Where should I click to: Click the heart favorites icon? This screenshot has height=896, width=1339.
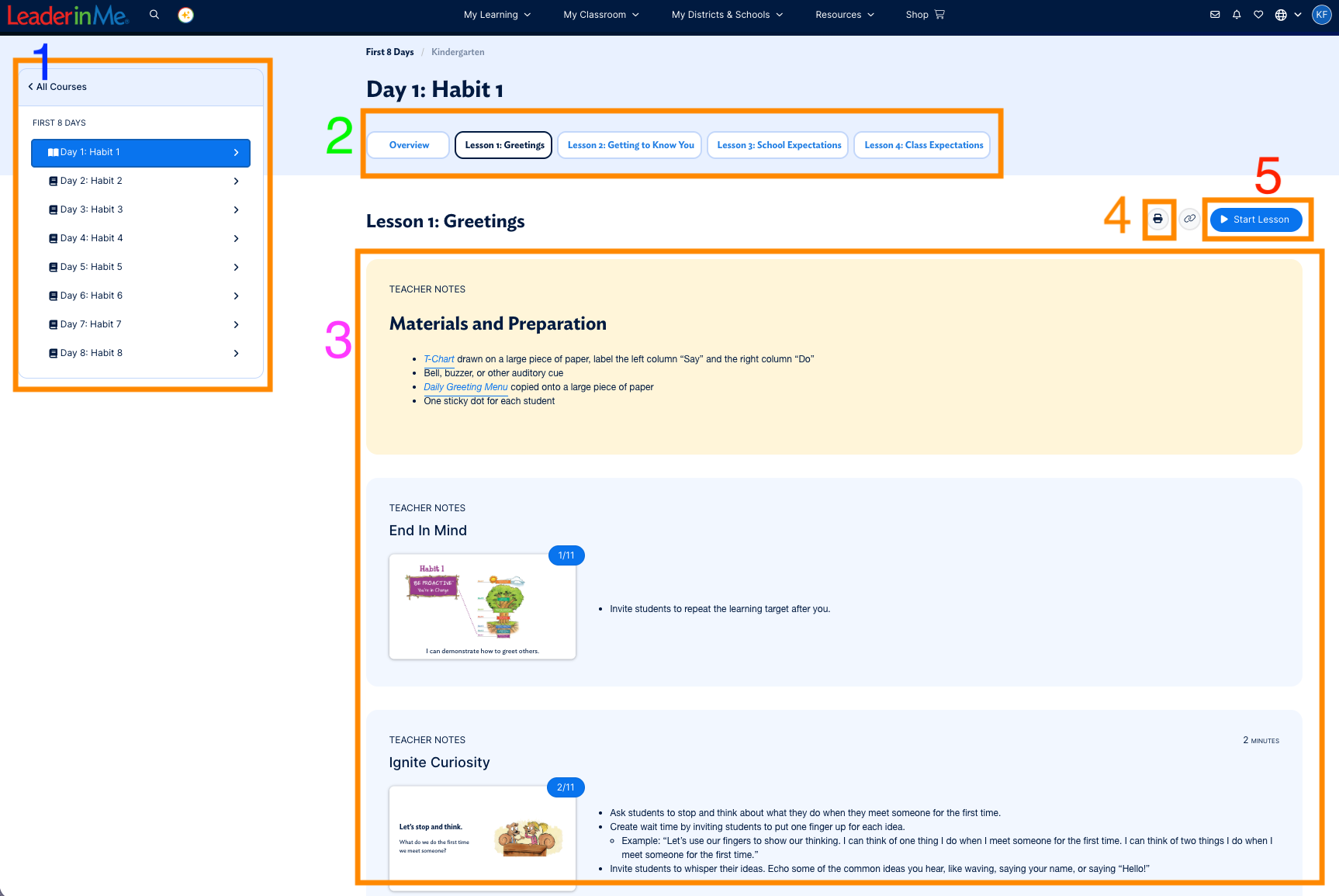pyautogui.click(x=1258, y=15)
